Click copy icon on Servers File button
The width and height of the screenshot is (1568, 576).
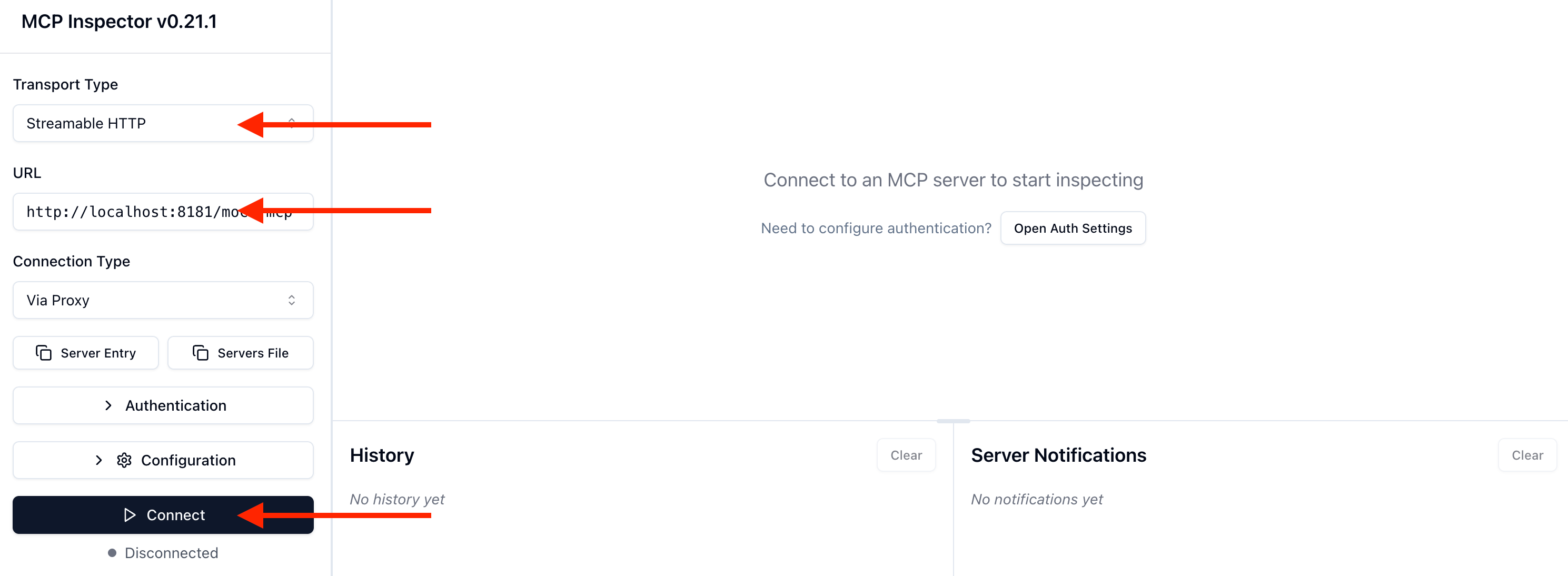click(x=201, y=353)
